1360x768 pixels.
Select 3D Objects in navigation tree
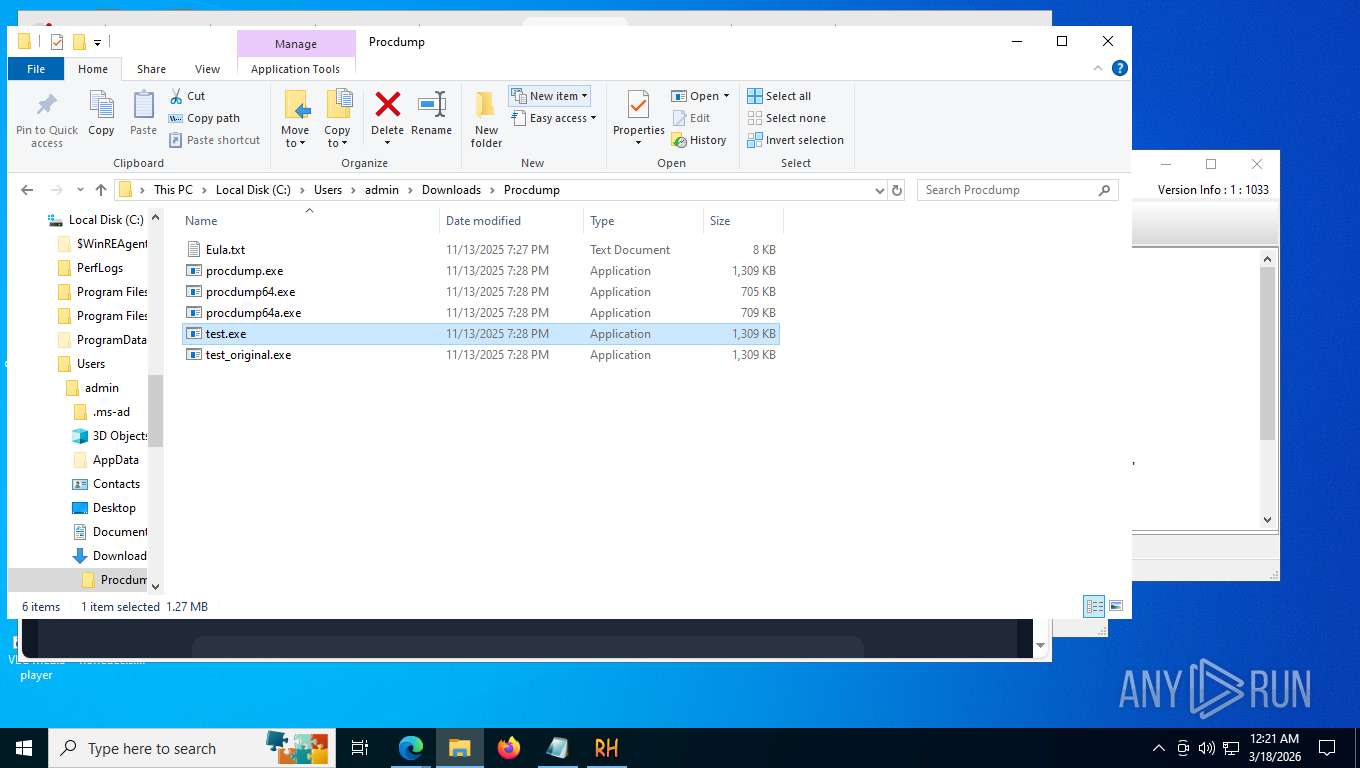[x=110, y=436]
